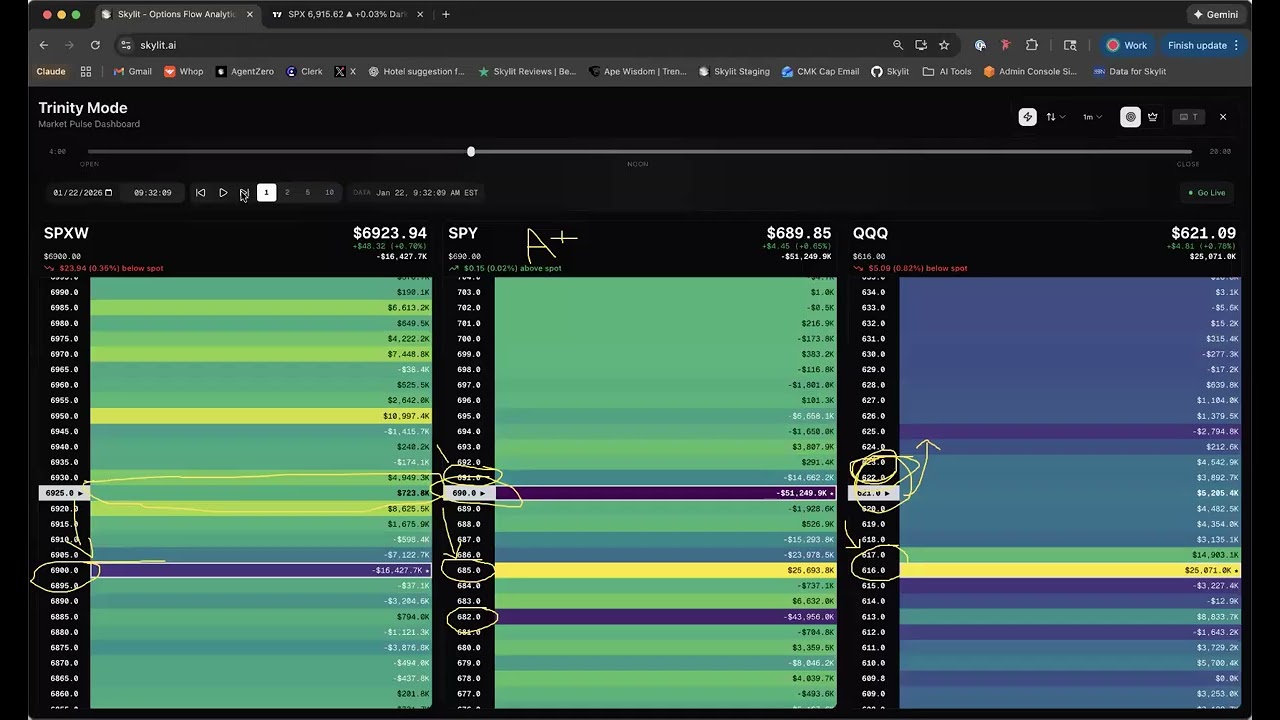The height and width of the screenshot is (720, 1280).
Task: Open the Skylit Staging bookmark
Action: point(734,72)
